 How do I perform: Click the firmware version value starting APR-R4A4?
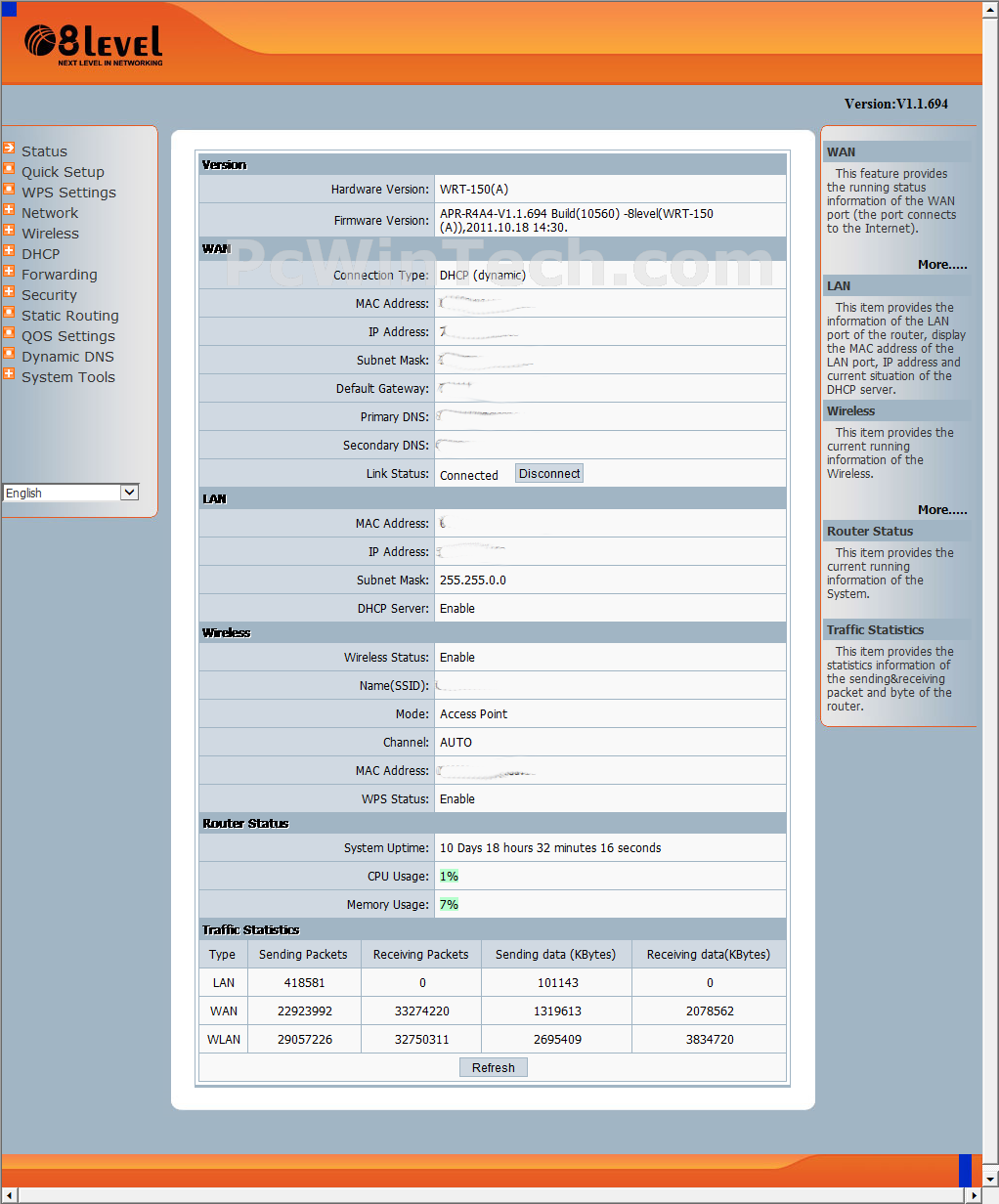click(x=577, y=220)
